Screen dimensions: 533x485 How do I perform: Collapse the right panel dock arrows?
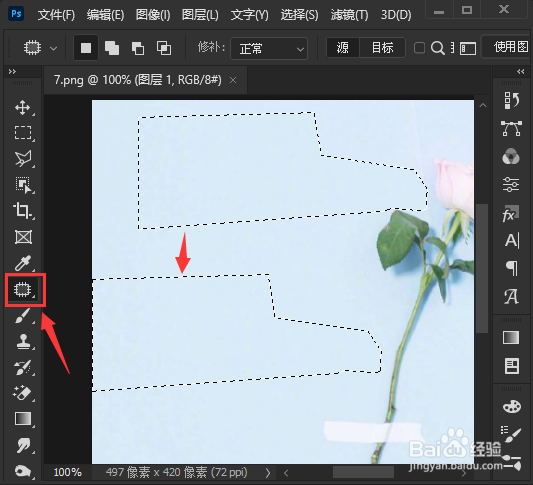(x=520, y=71)
